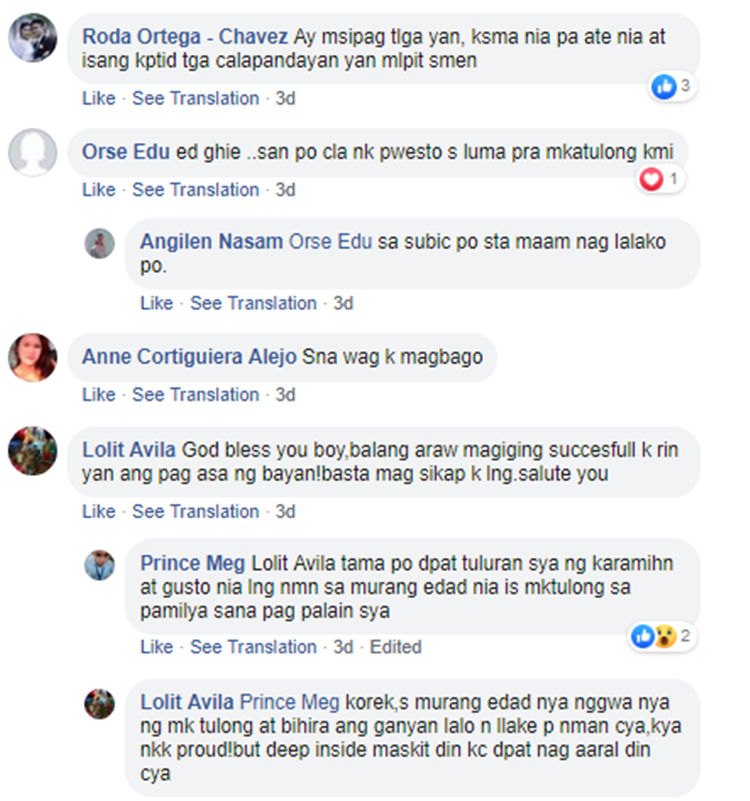Image resolution: width=750 pixels, height=801 pixels.
Task: Open Lolit Avila's avatar on the God bless comment
Action: [x=33, y=451]
